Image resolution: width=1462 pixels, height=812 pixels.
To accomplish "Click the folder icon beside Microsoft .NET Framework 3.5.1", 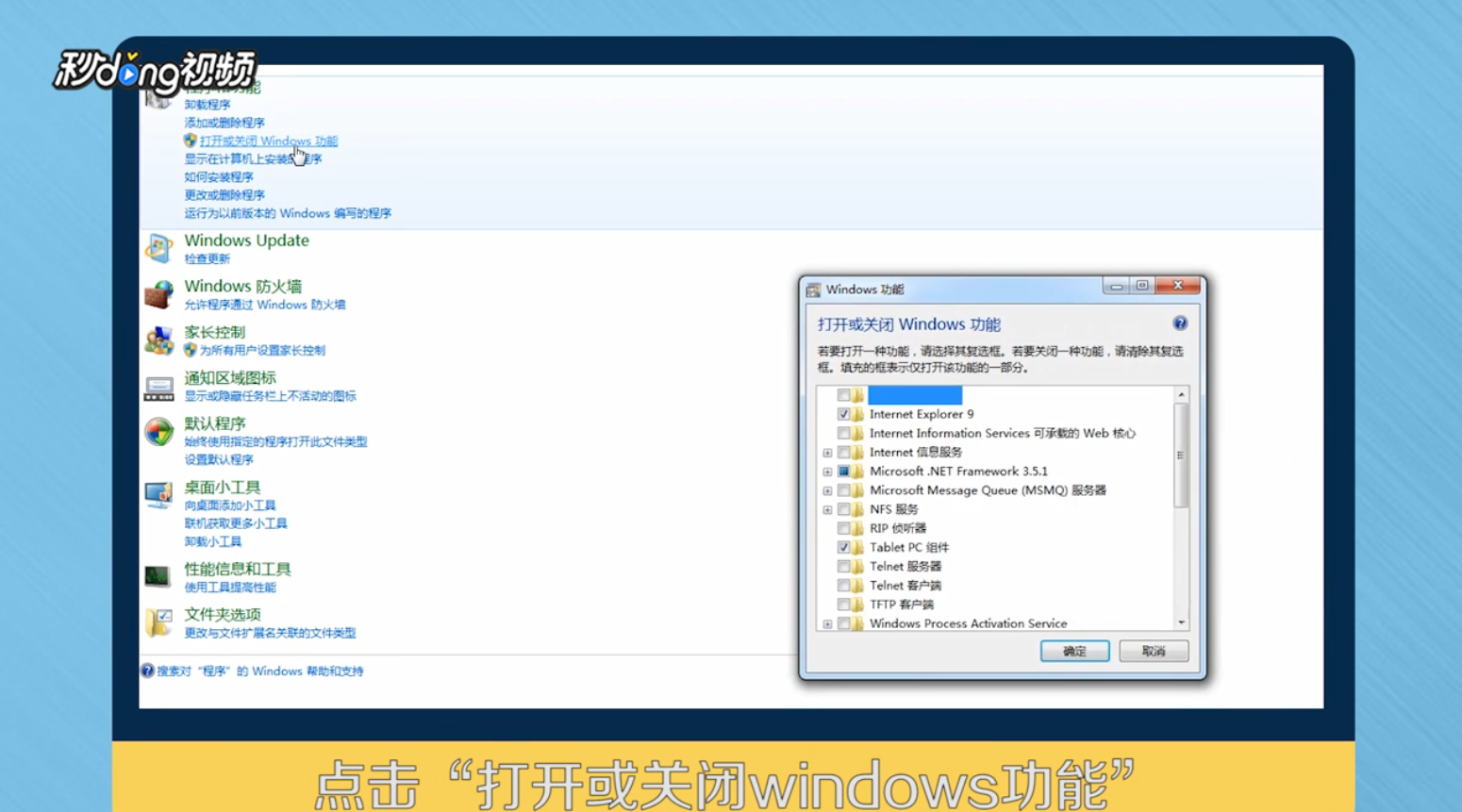I will [857, 471].
